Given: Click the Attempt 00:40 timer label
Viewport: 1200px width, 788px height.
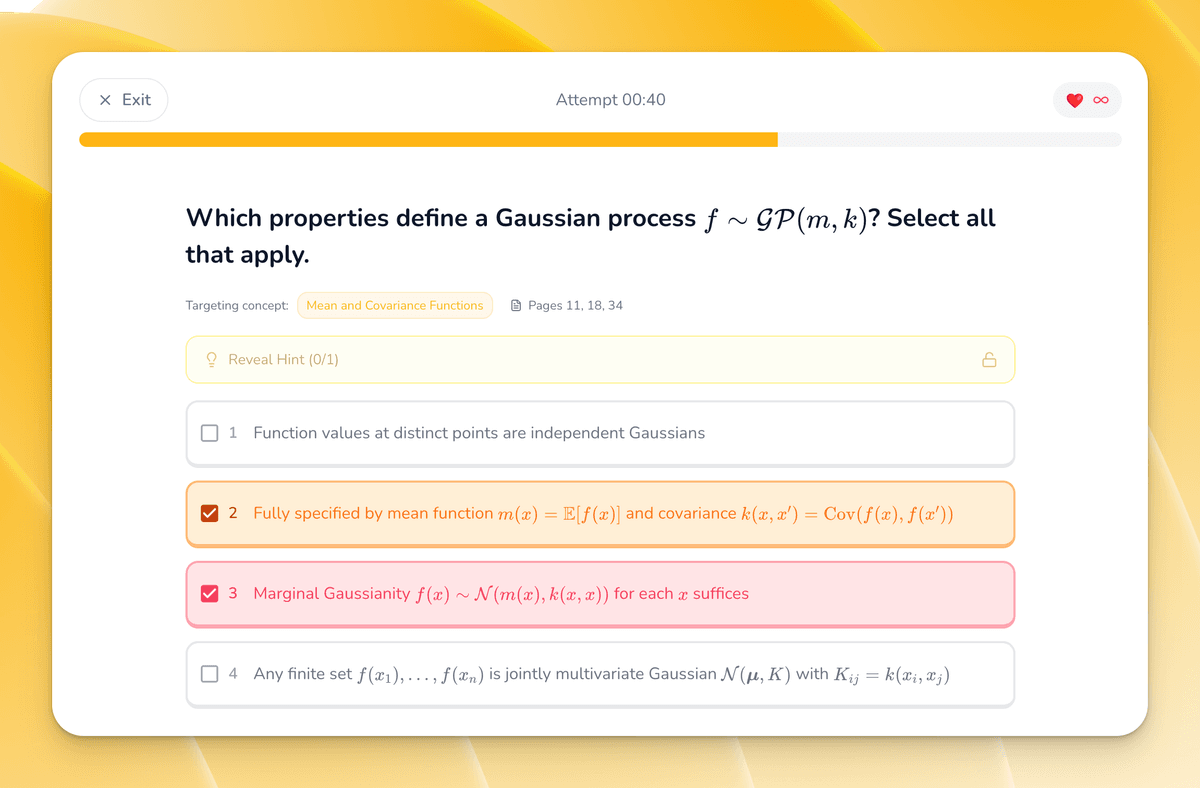Looking at the screenshot, I should pyautogui.click(x=610, y=100).
